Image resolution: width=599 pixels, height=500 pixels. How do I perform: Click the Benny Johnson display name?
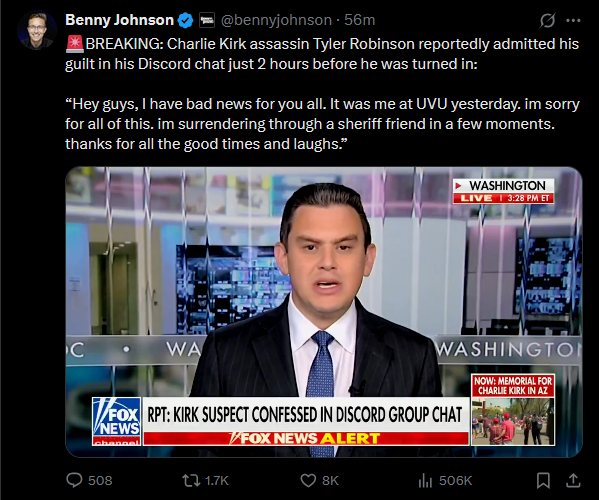(x=120, y=20)
